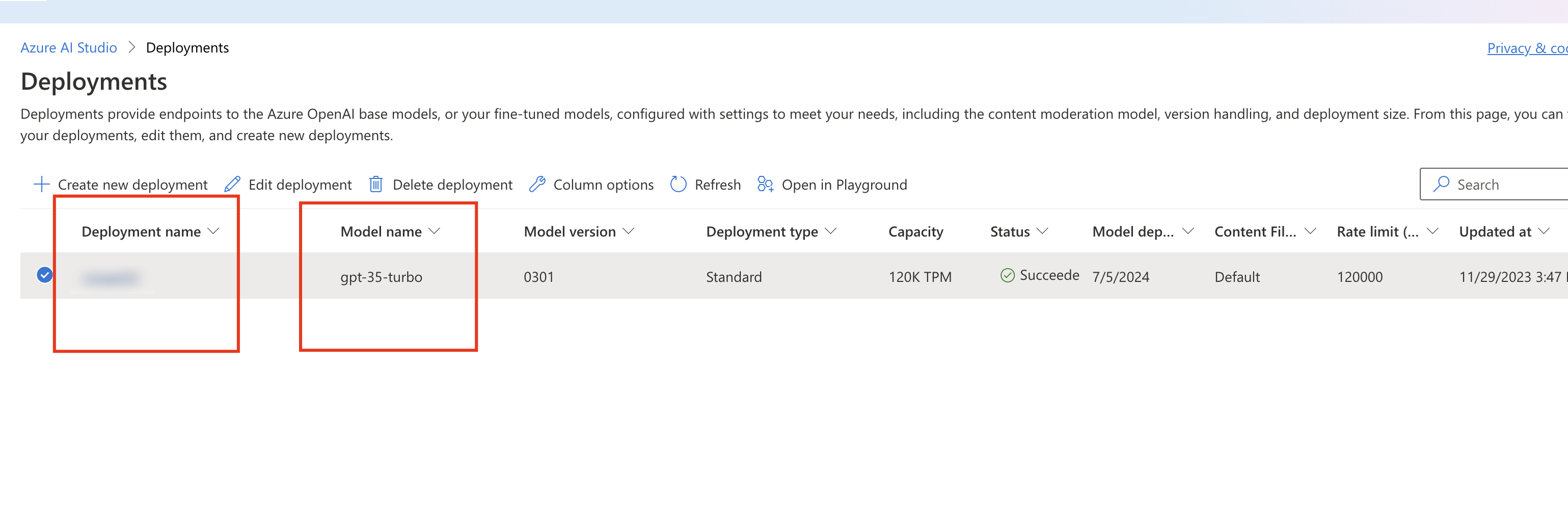
Task: Click the 120K TPM capacity cell
Action: (x=920, y=277)
